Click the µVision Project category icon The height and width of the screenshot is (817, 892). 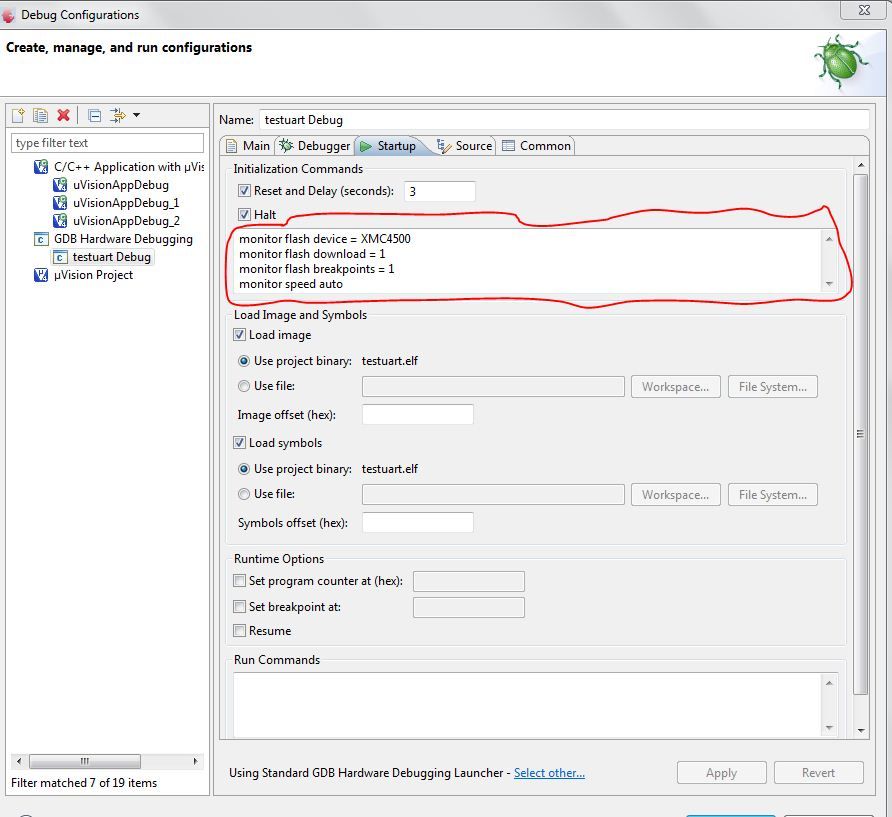[41, 275]
